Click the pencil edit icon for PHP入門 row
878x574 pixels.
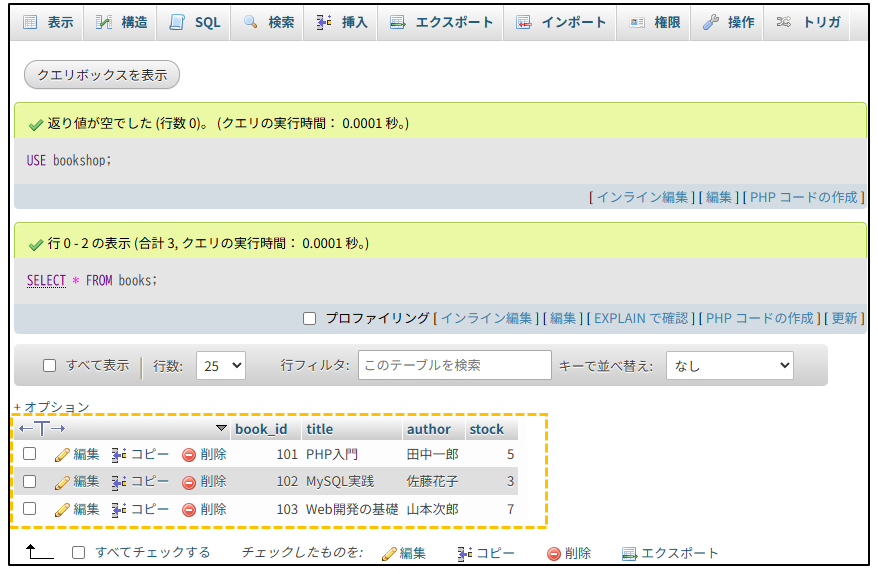tap(62, 454)
